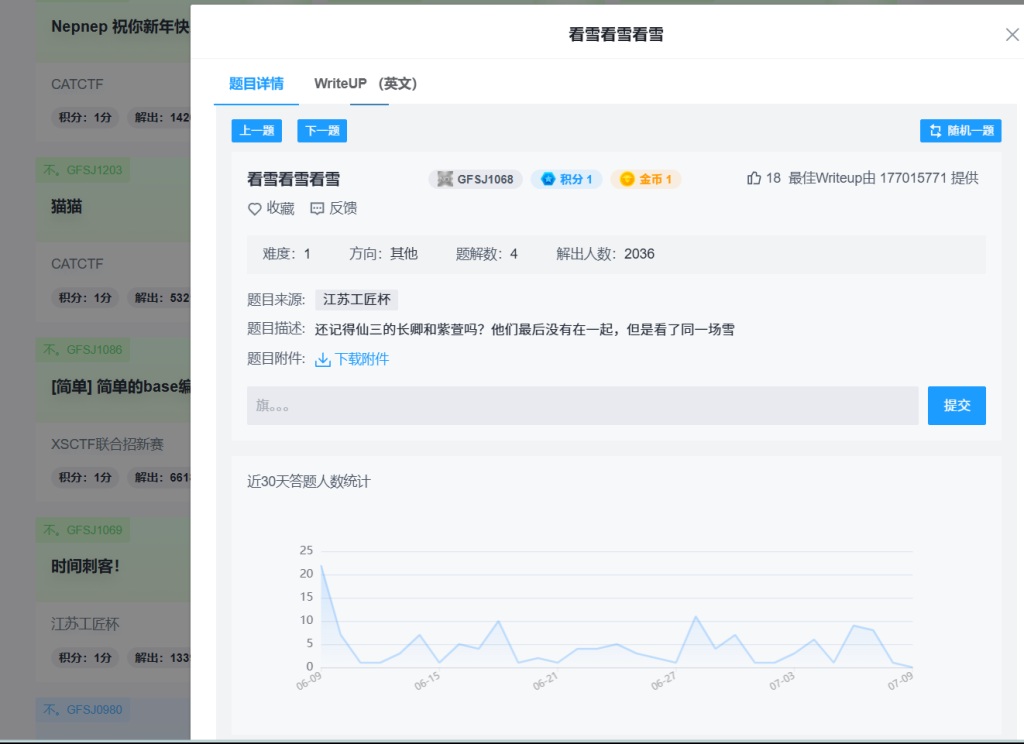Click the orange 金币 1 coin icon
1024x744 pixels.
pos(627,180)
